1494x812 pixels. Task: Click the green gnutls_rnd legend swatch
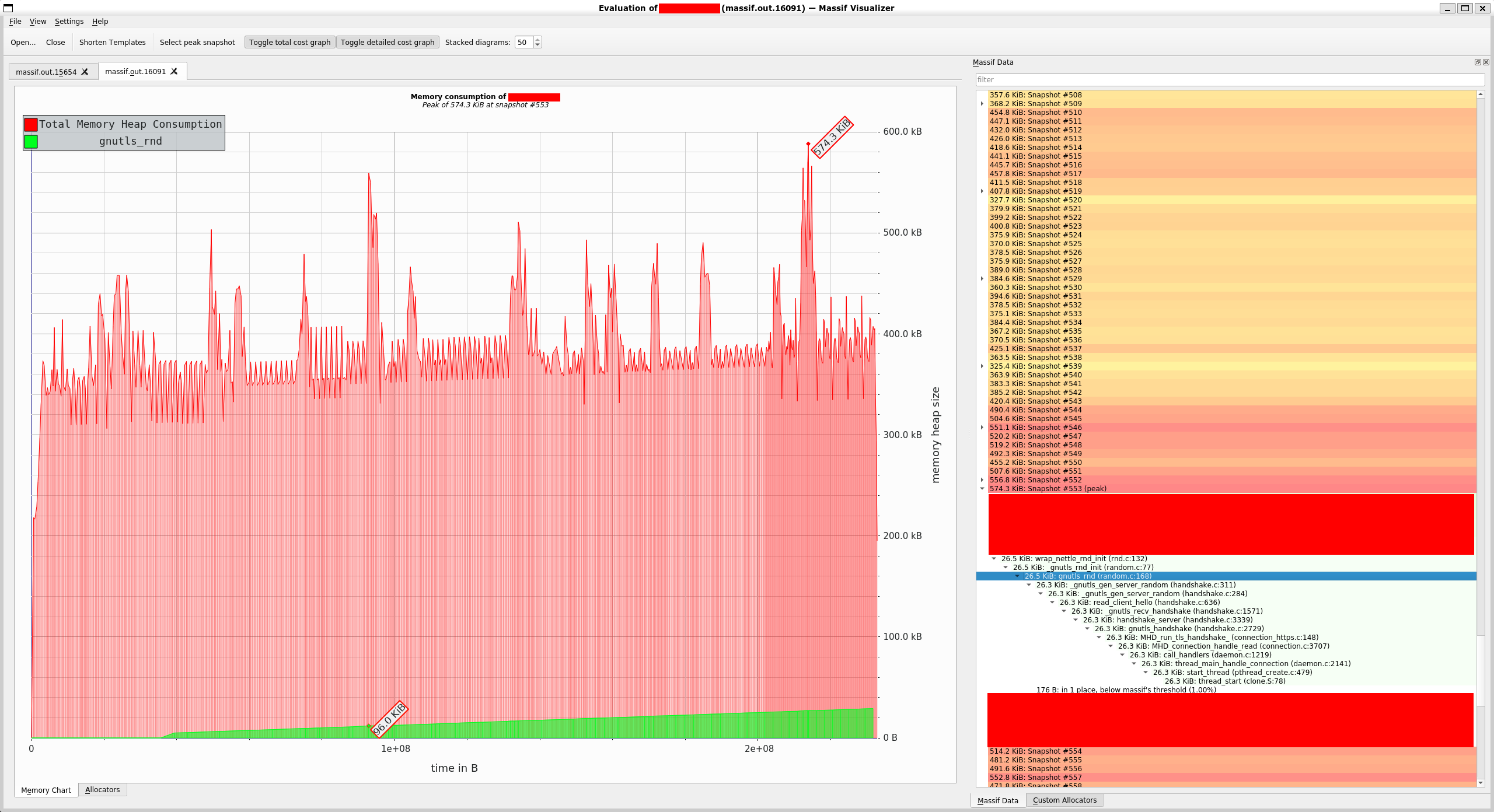31,141
